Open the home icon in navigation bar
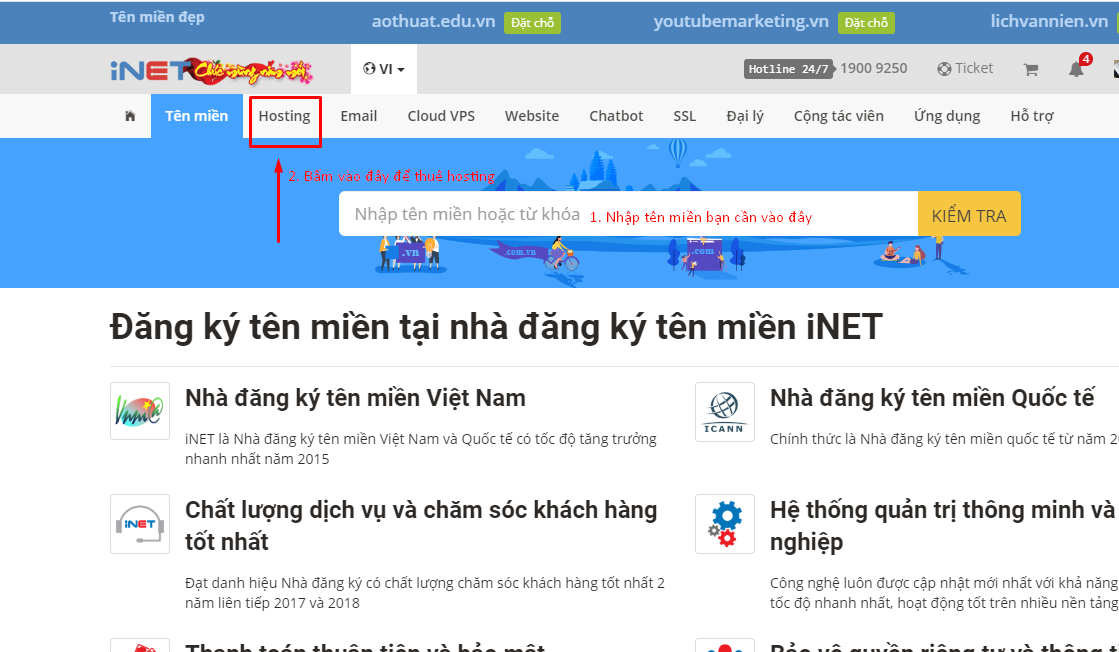This screenshot has height=652, width=1119. 130,116
